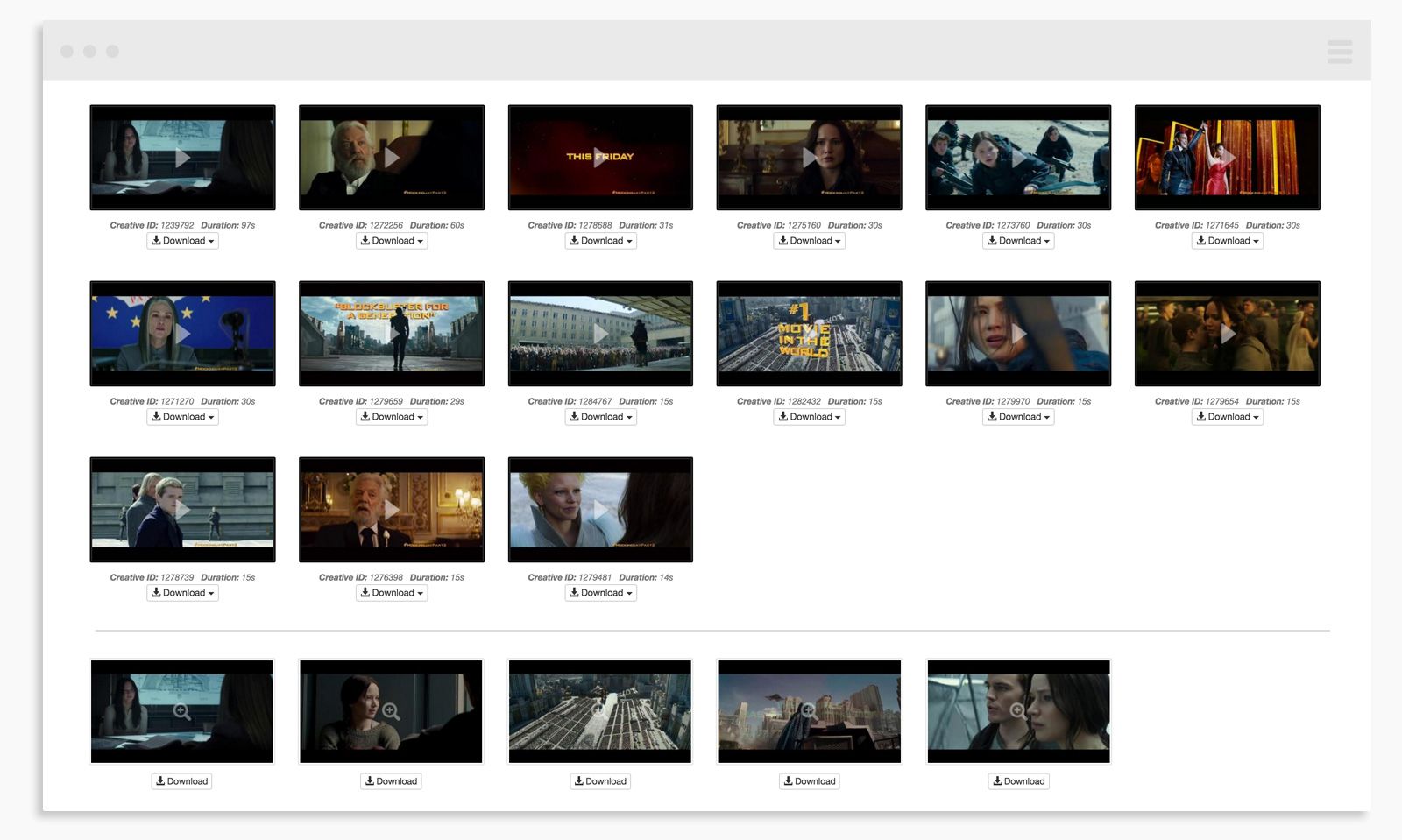Open Download dropdown for Creative ID 1239792

tap(182, 241)
